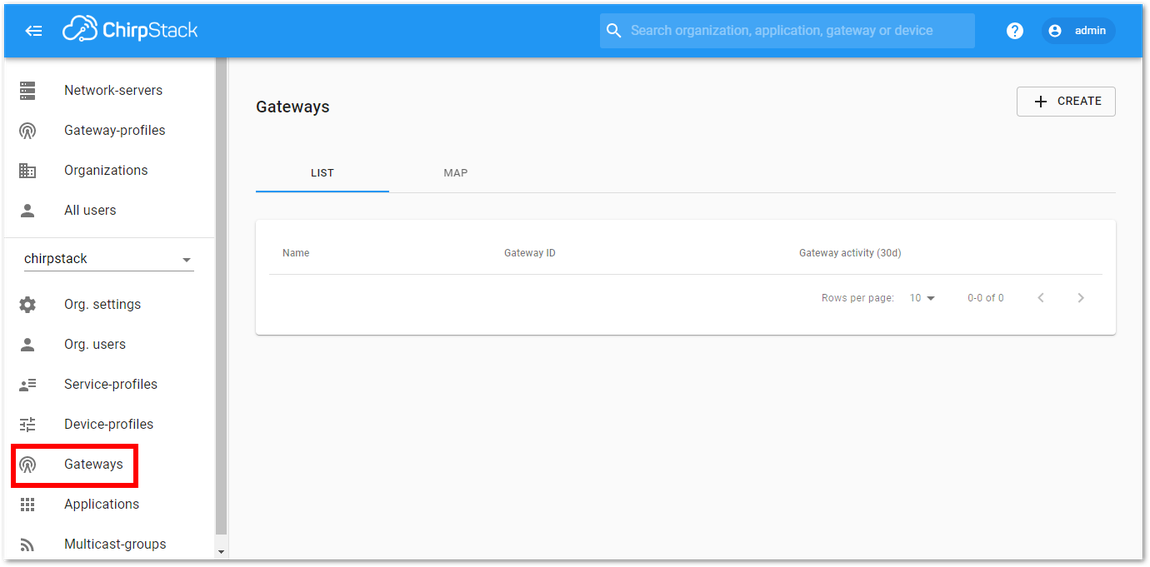Click Gateway activity (30d) column header
Image resolution: width=1150 pixels, height=567 pixels.
[x=850, y=253]
